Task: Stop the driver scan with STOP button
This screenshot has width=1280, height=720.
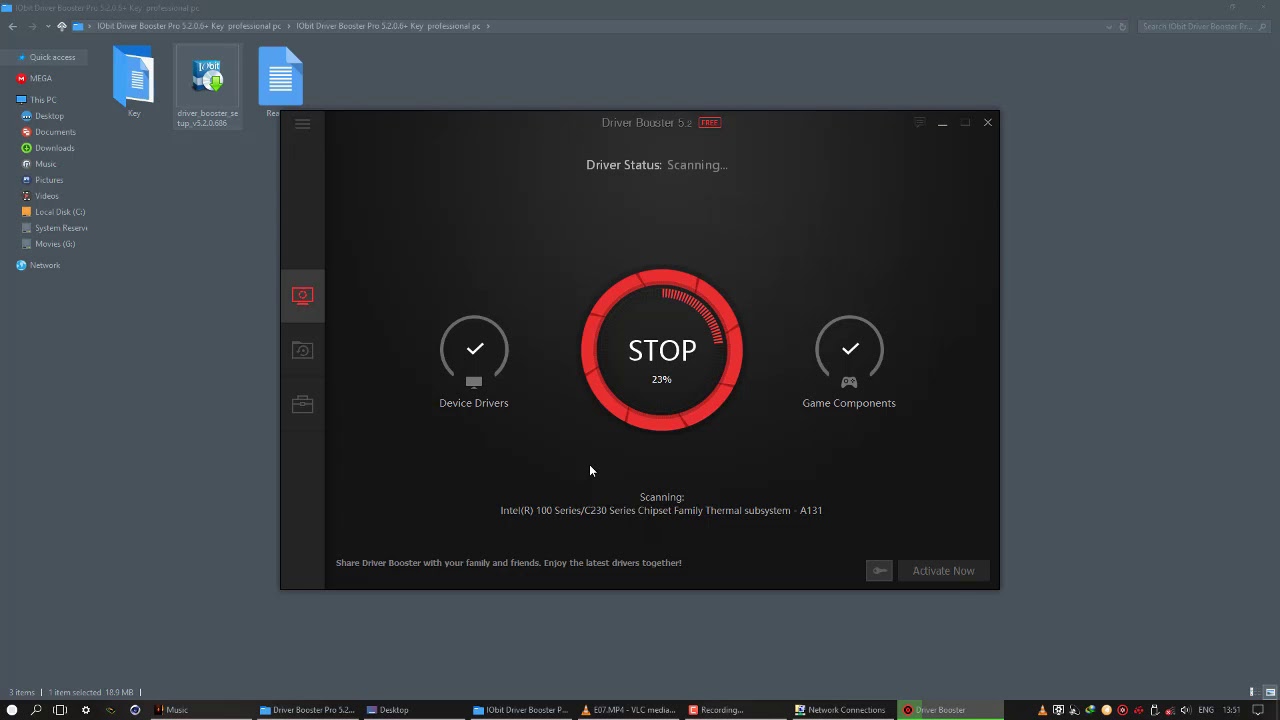Action: coord(662,351)
